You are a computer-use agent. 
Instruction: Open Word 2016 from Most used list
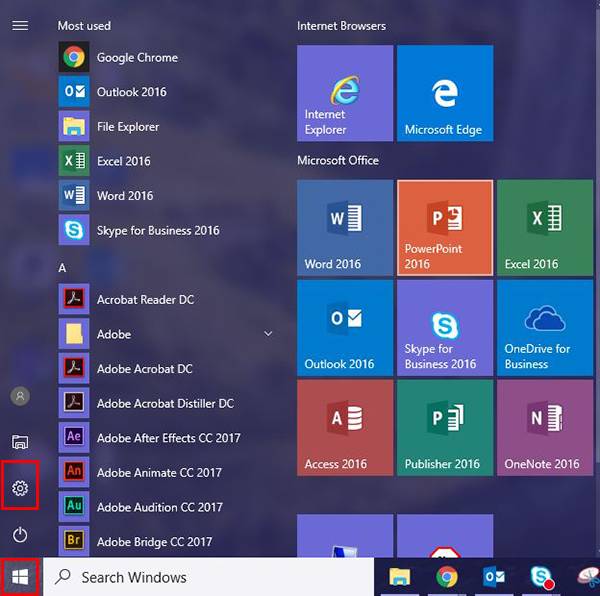(166, 195)
